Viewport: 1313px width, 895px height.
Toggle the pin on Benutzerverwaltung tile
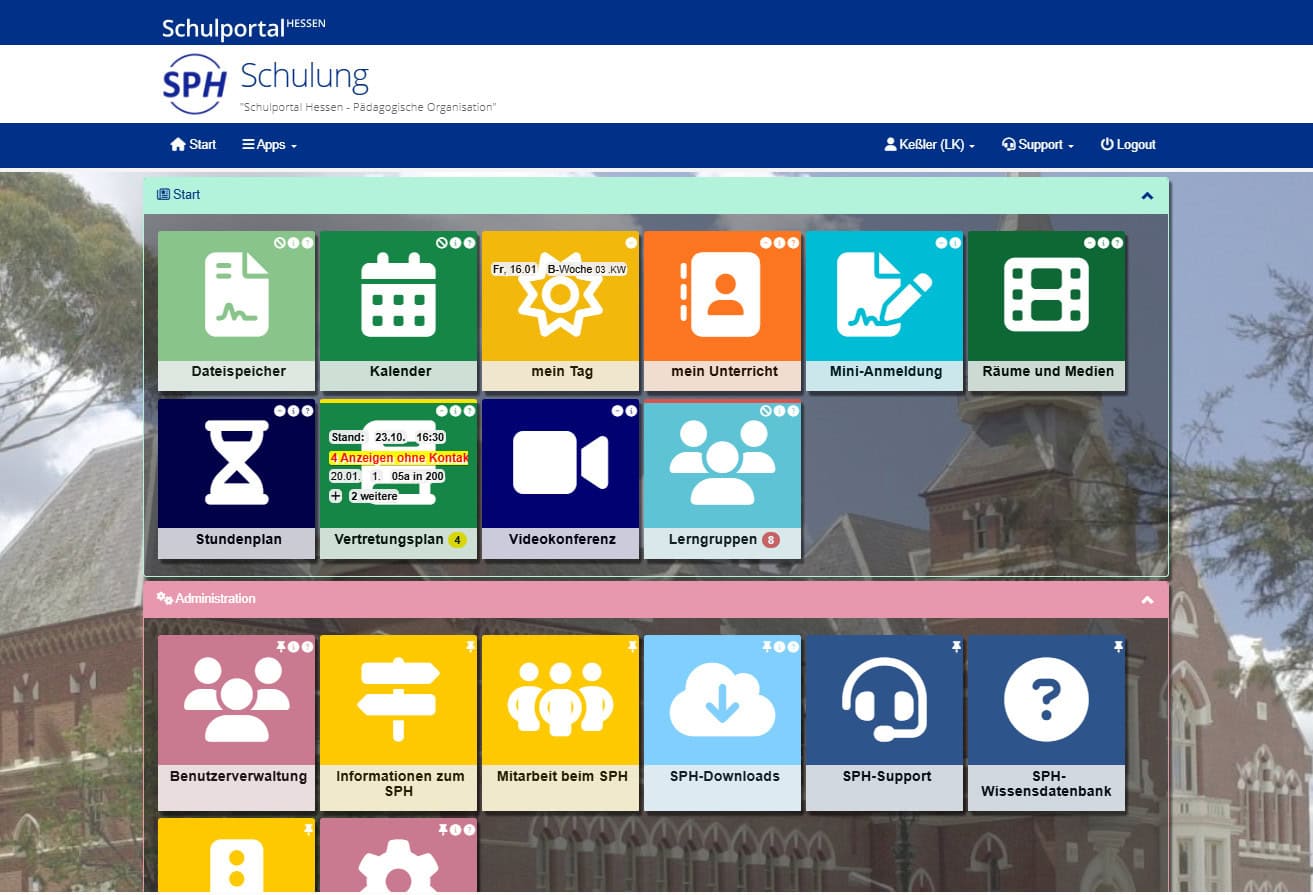(x=281, y=647)
